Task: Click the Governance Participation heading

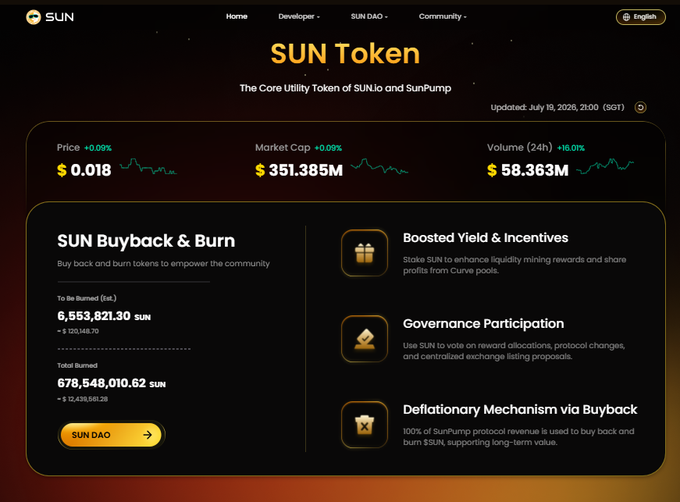Action: (x=484, y=323)
